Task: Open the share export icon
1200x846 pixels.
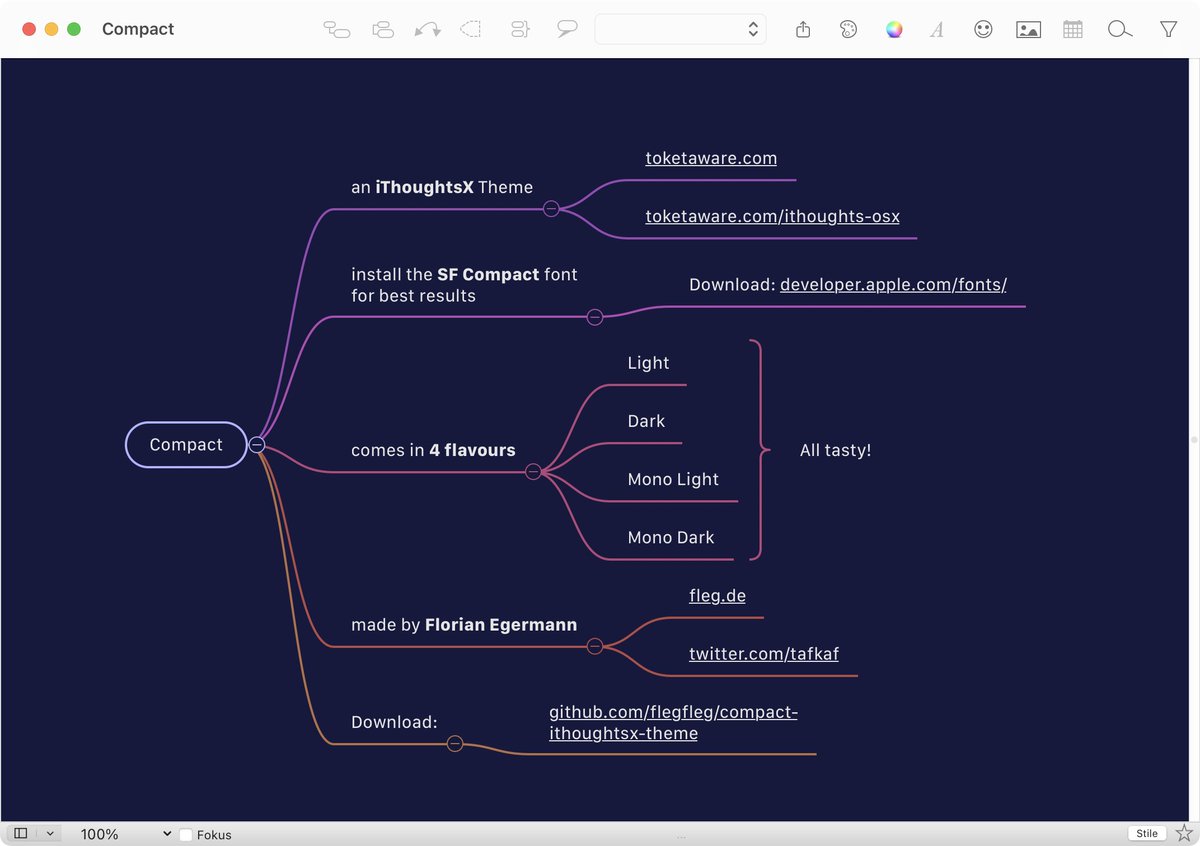Action: coord(803,30)
